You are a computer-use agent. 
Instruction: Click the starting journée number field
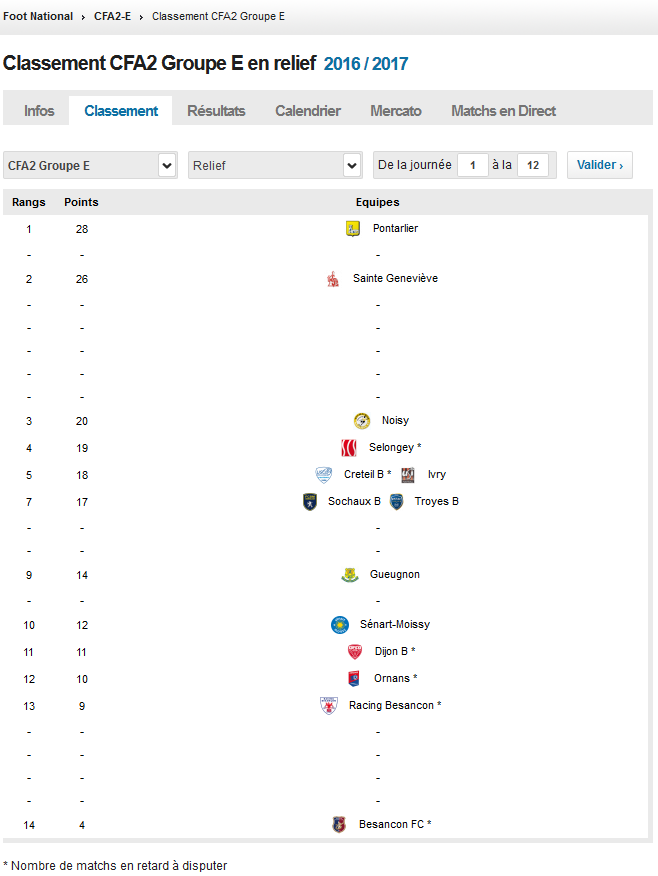coord(473,165)
